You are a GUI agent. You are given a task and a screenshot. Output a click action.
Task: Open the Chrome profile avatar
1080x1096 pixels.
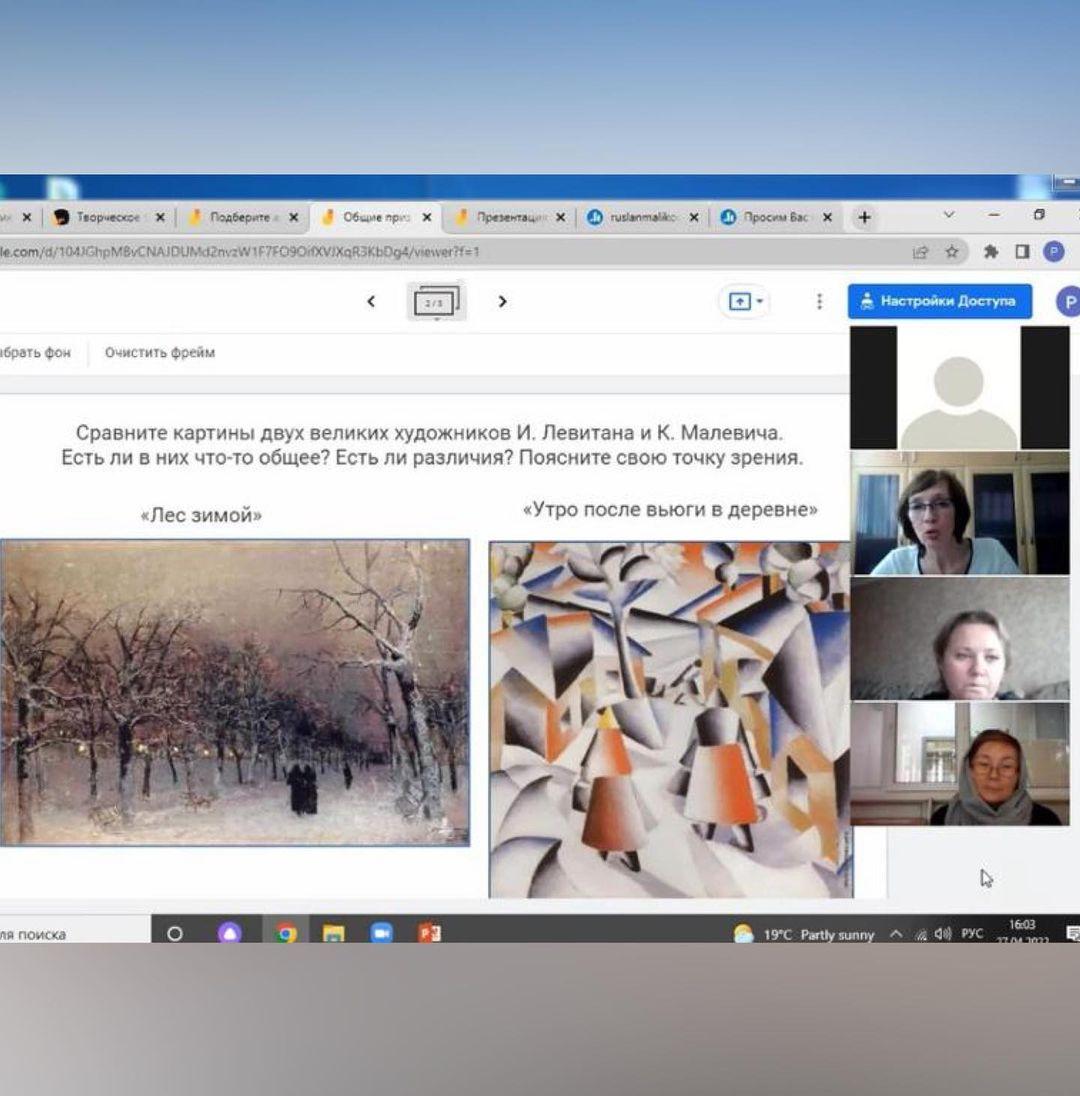(1054, 252)
